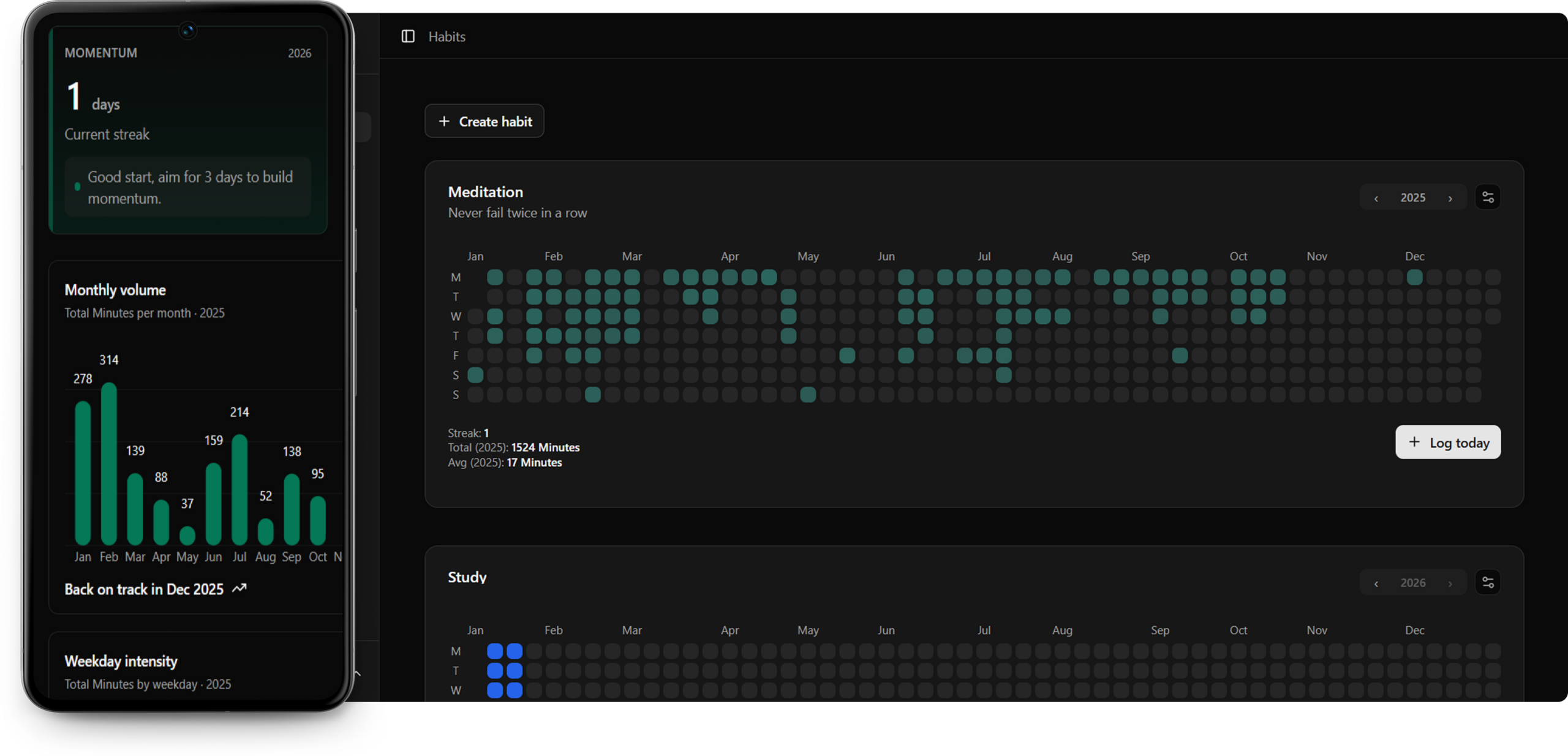Expand the small chevron beside phone

tap(358, 673)
